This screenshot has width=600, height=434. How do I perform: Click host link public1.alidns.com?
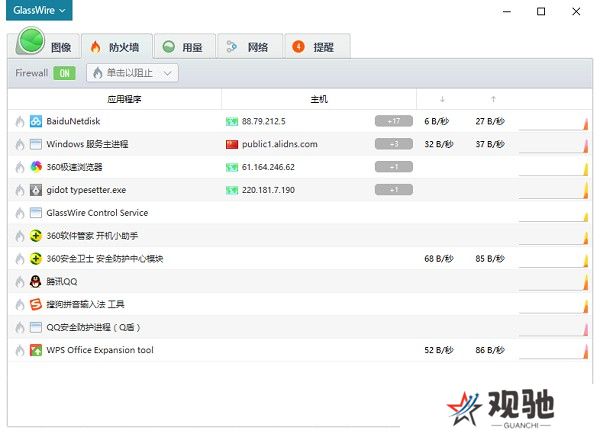tap(280, 144)
